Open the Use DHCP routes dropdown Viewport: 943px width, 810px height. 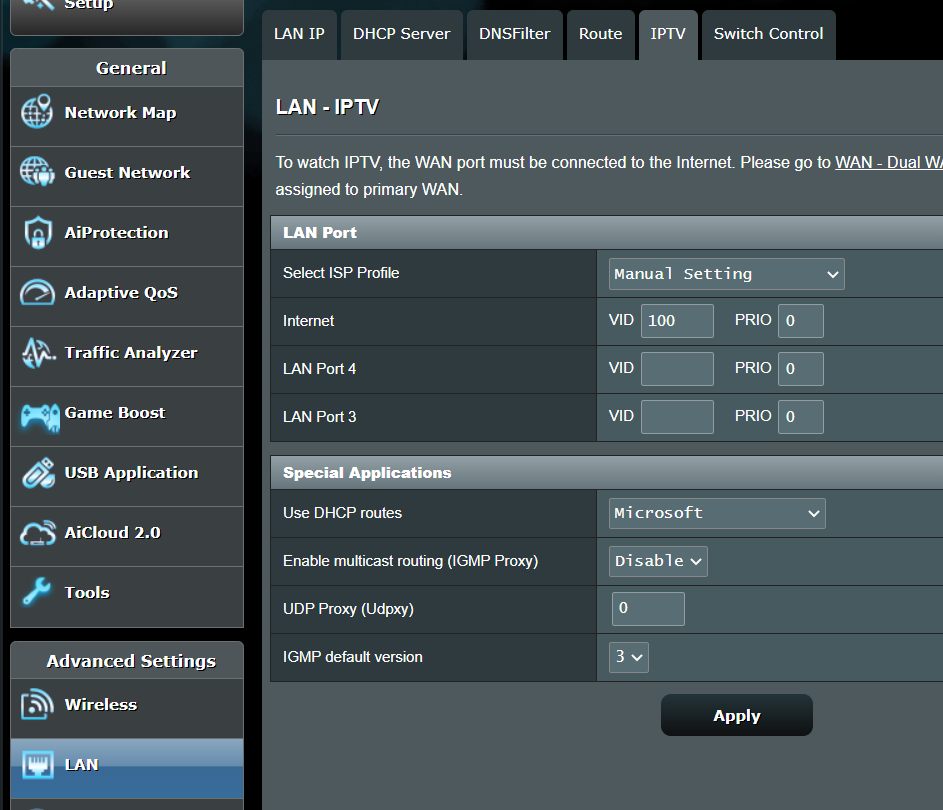coord(717,514)
